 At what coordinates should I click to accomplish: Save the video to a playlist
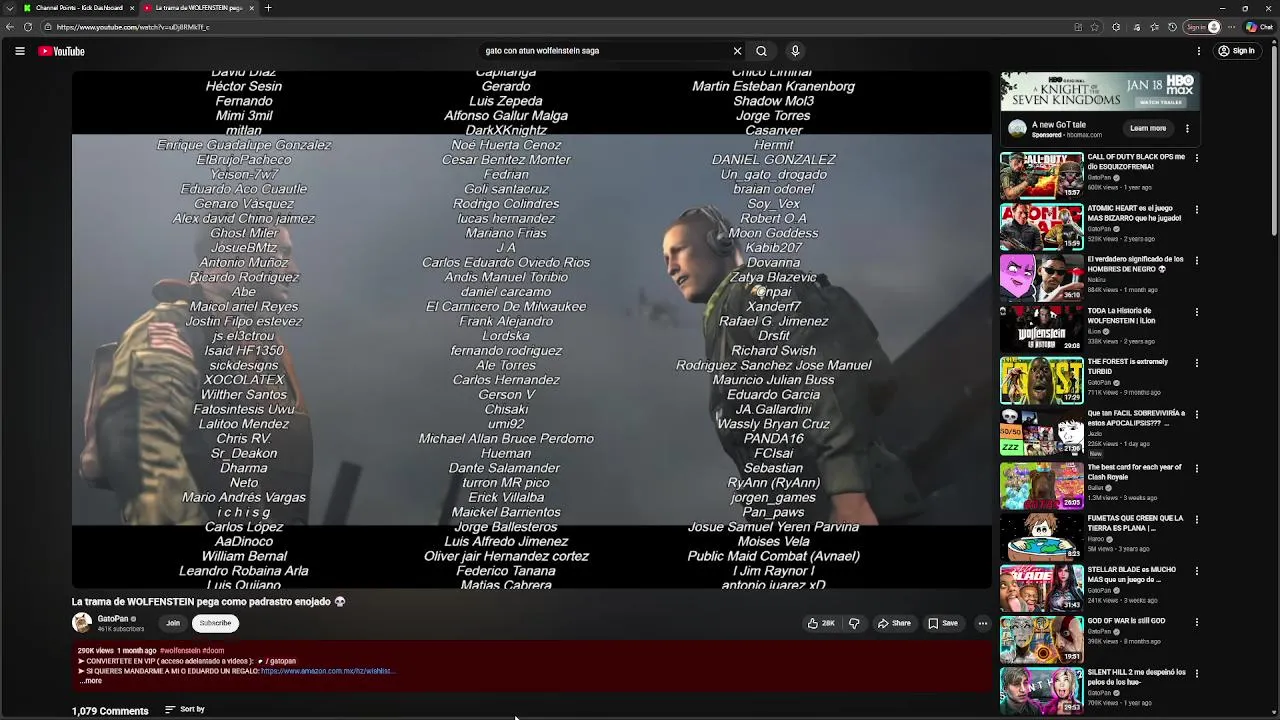943,623
